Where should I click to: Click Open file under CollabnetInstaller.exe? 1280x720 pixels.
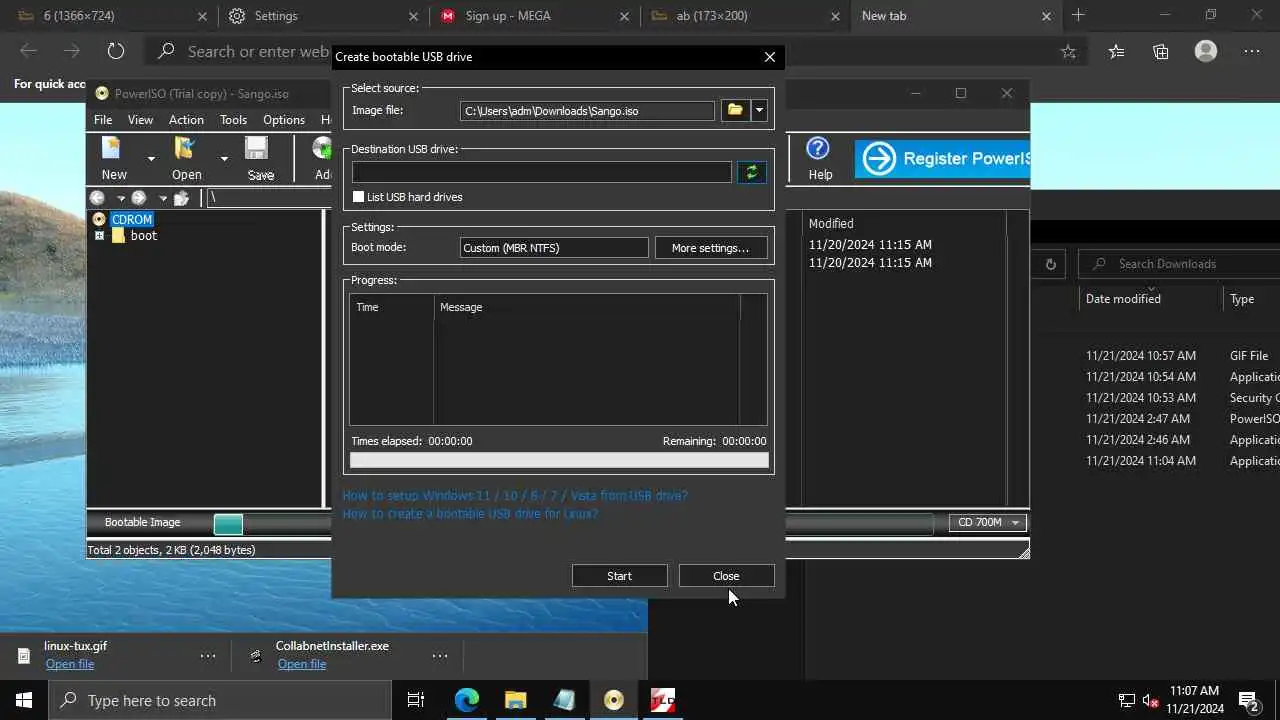tap(302, 664)
